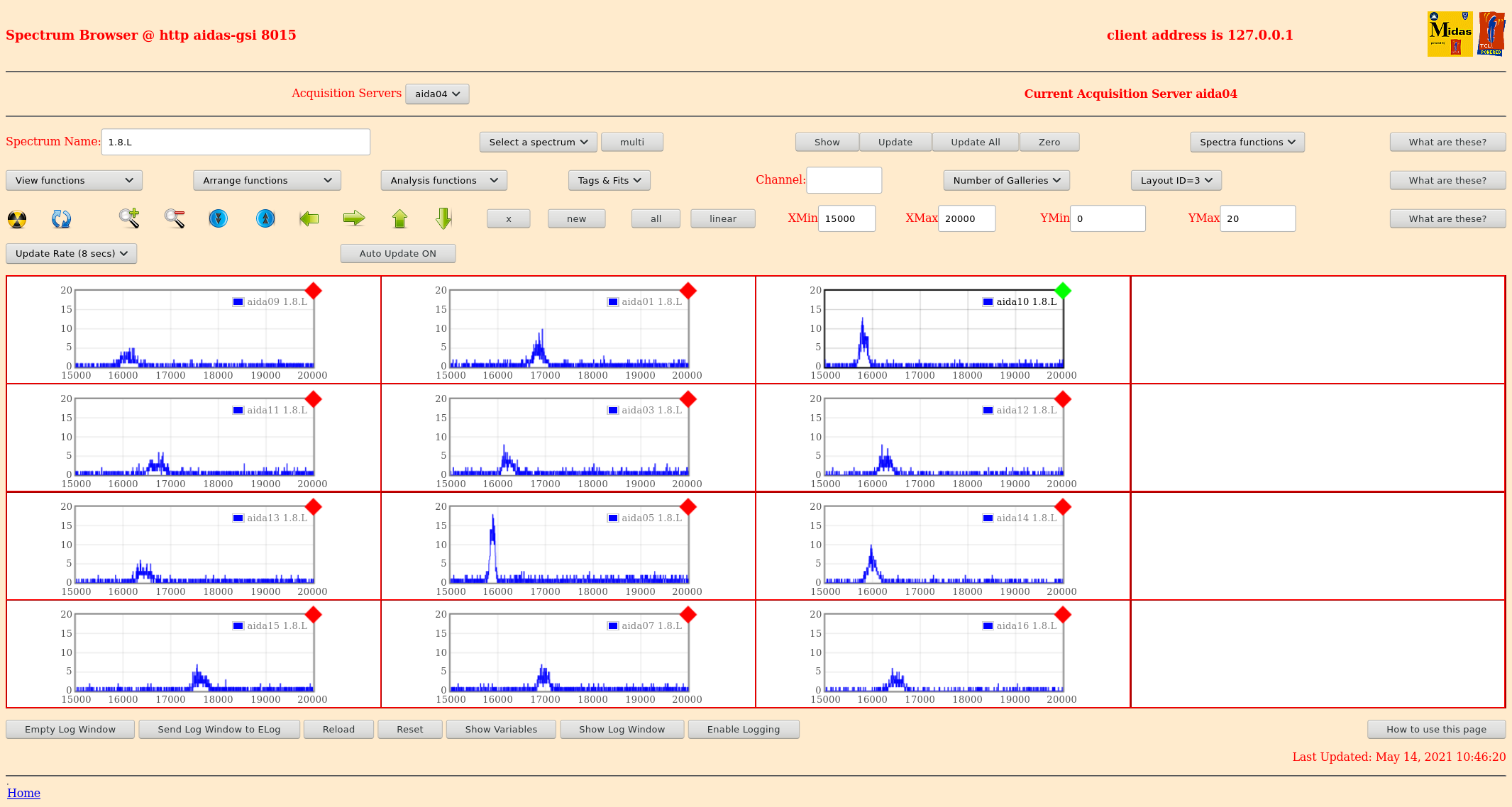
Task: Open the Analysis functions menu
Action: (443, 180)
